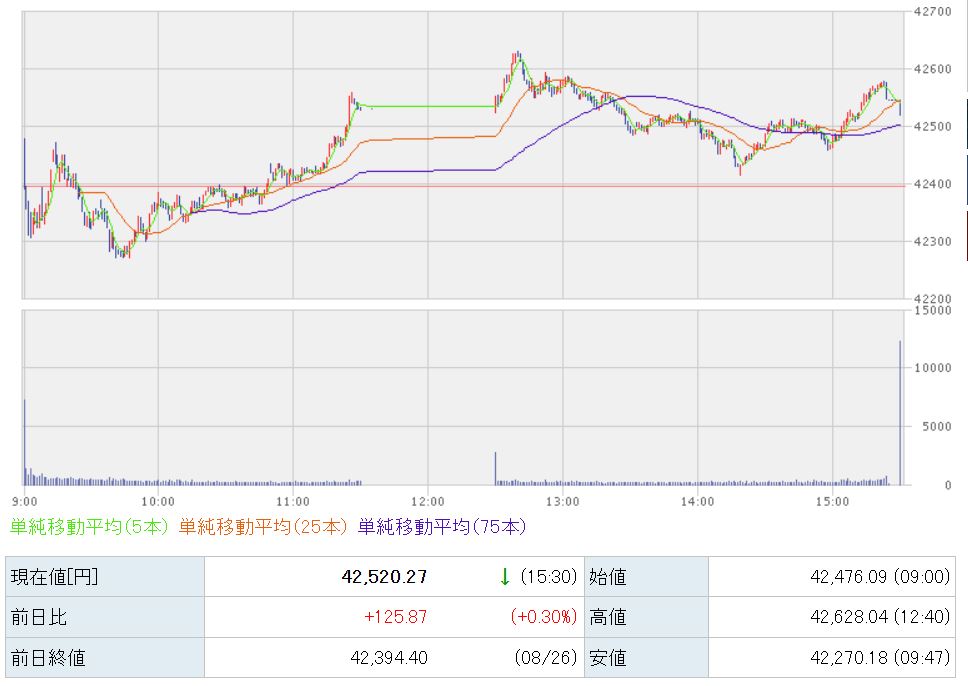Click the 12:30 afternoon-open volume spike
Screen dimensions: 968x686
pyautogui.click(x=495, y=469)
